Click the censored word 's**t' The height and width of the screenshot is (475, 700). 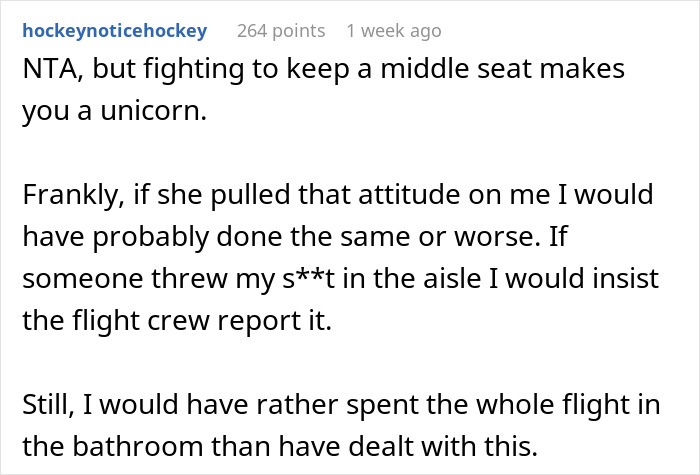click(308, 279)
